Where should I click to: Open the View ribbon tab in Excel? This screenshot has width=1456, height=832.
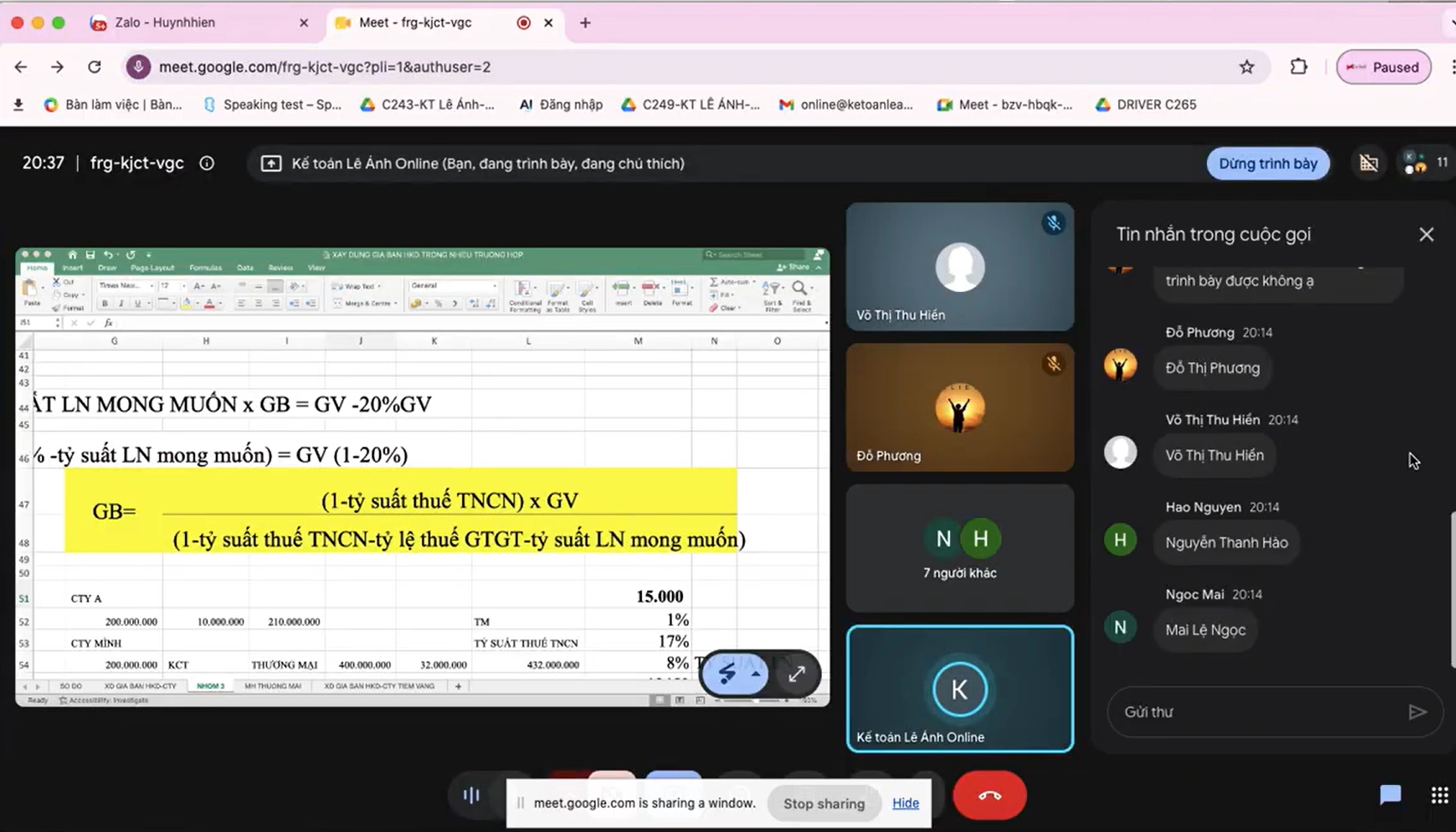pyautogui.click(x=316, y=268)
